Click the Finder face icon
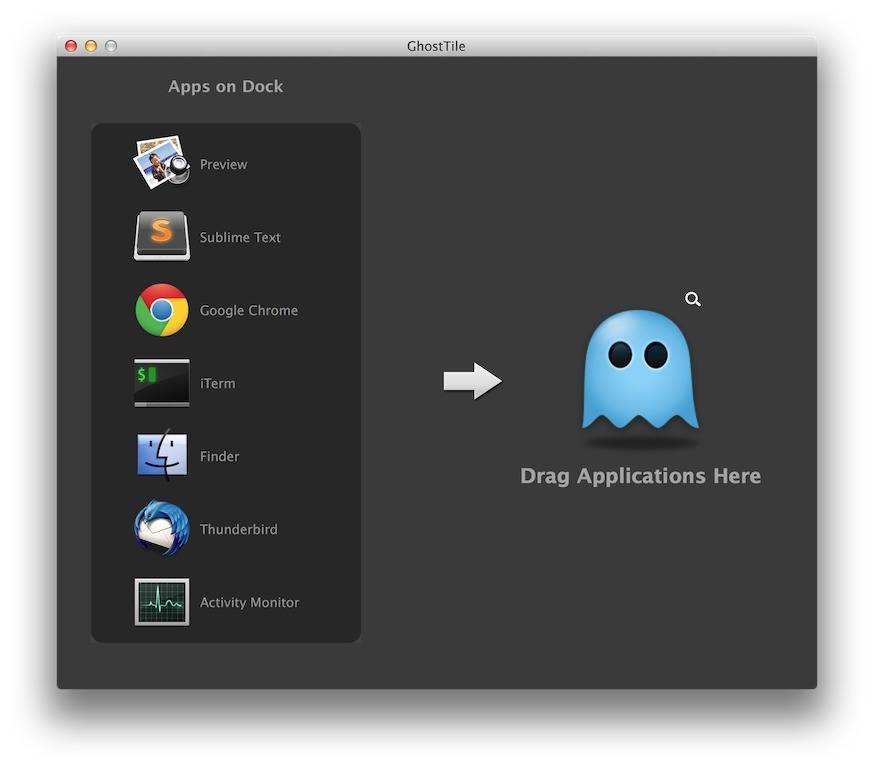Image resolution: width=874 pixels, height=768 pixels. click(162, 455)
